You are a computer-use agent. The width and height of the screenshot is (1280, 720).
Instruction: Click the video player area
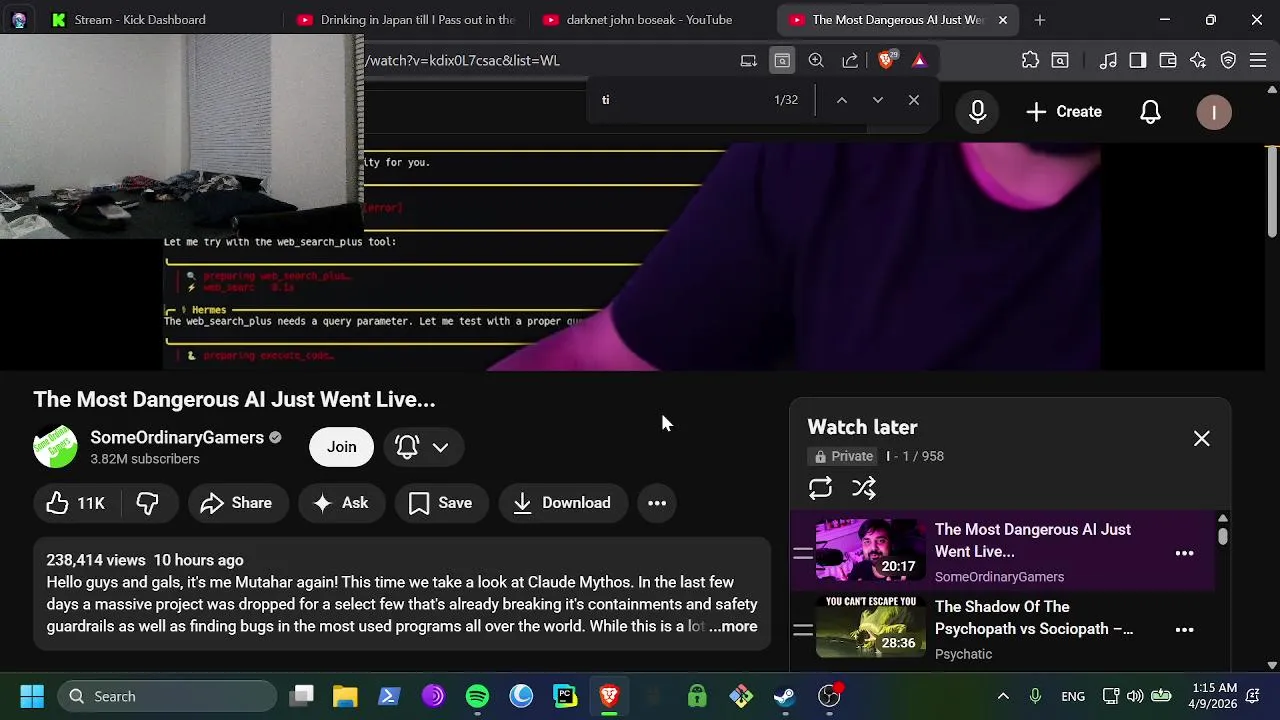(x=632, y=256)
